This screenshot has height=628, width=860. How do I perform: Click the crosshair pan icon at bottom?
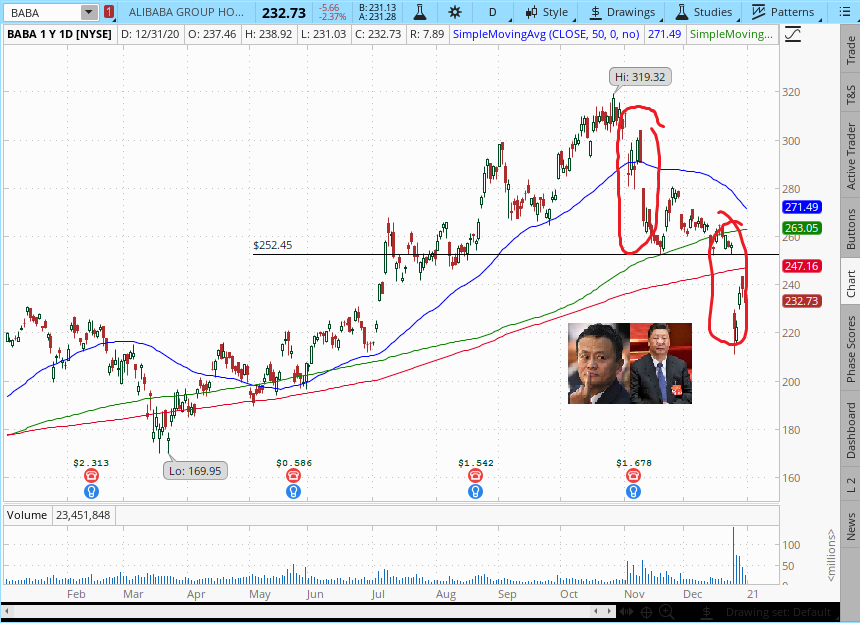pos(647,612)
